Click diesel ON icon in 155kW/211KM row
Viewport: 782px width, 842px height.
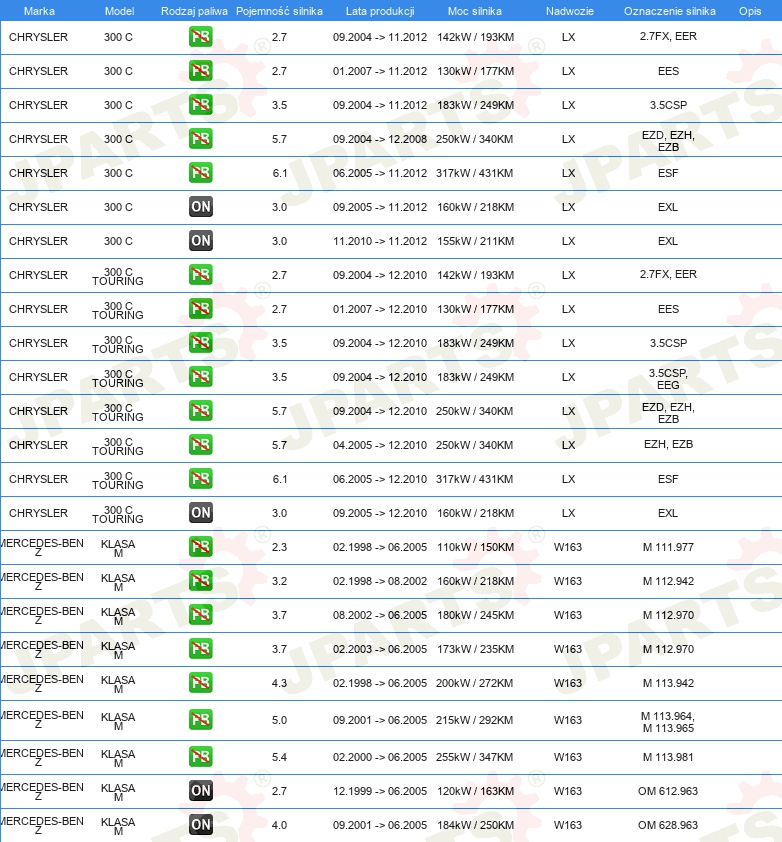tap(200, 241)
